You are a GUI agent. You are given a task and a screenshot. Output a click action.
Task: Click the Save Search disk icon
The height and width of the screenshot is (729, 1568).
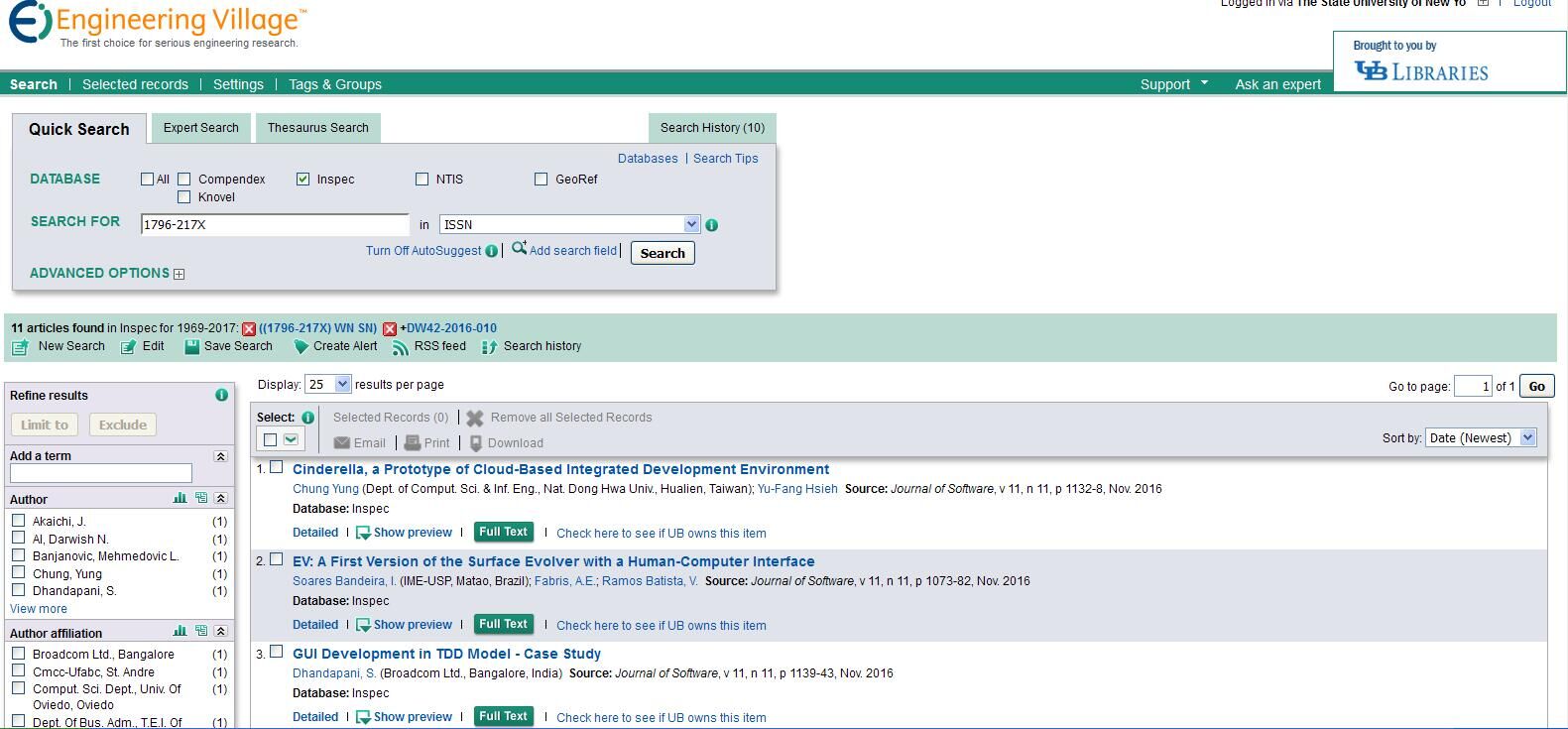coord(191,347)
